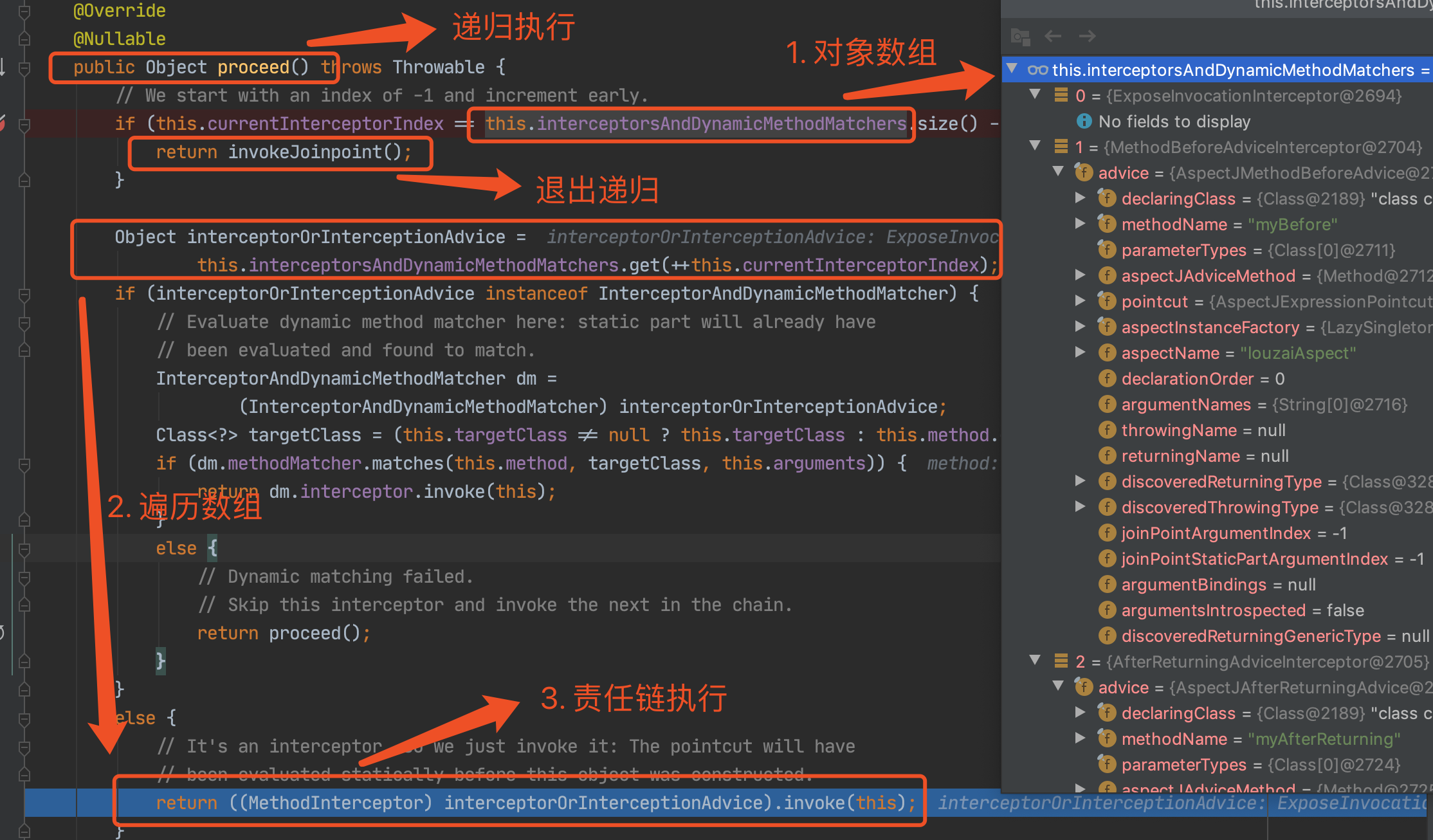The width and height of the screenshot is (1433, 840).
Task: Collapse the advice AspectJMethodBeforeAdvice node
Action: coord(1058,172)
